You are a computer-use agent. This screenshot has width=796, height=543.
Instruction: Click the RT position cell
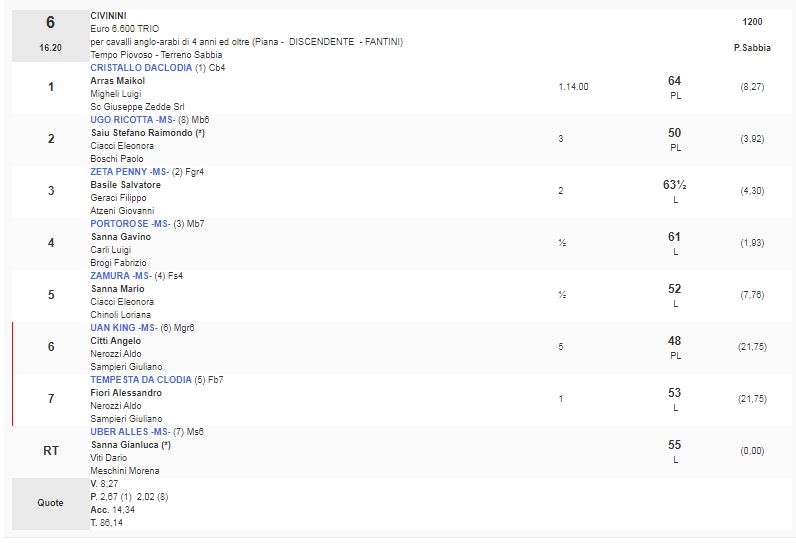tap(51, 451)
